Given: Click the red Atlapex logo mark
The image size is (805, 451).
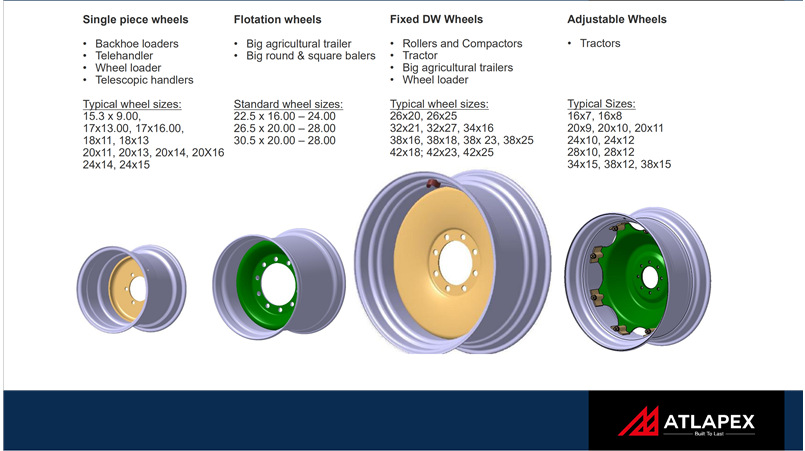Looking at the screenshot, I should click(x=638, y=421).
